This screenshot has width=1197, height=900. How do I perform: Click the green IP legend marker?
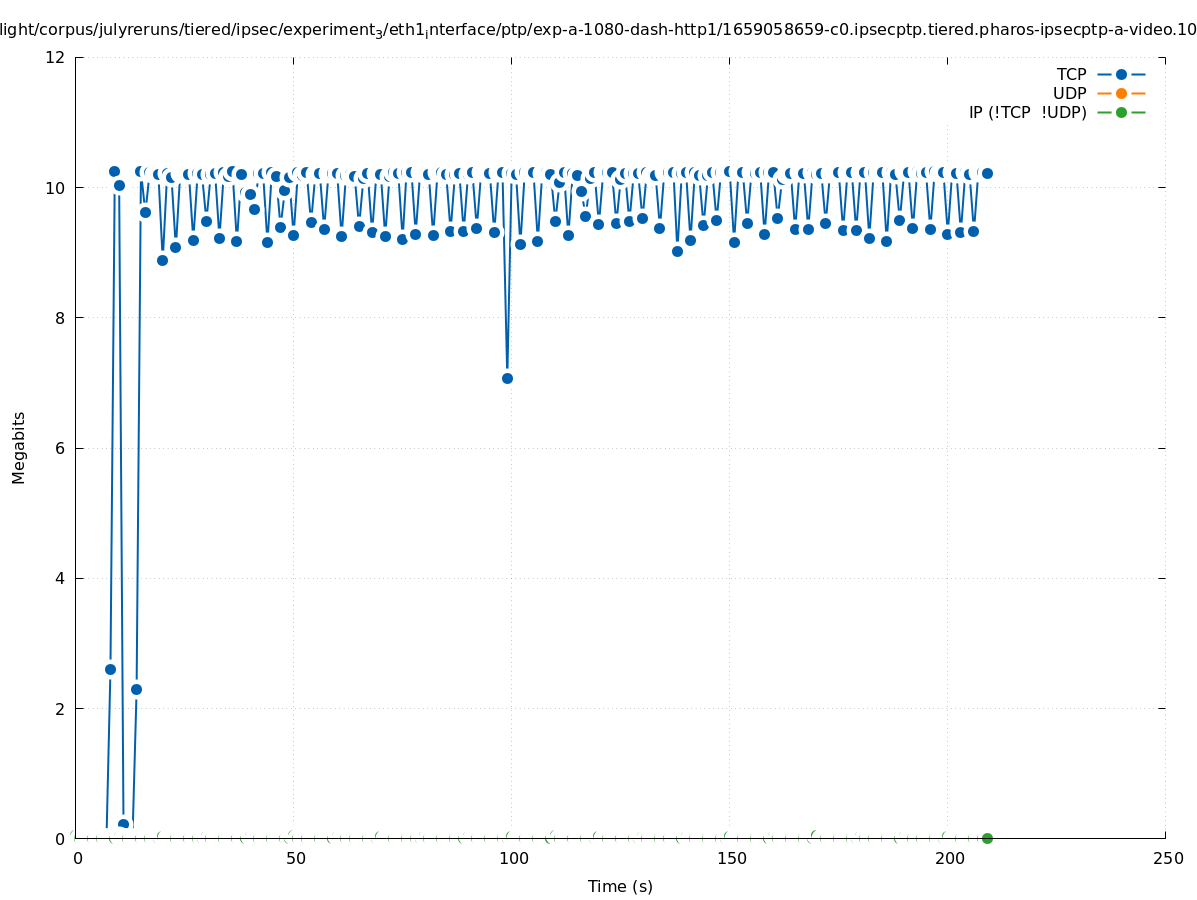click(x=1121, y=112)
